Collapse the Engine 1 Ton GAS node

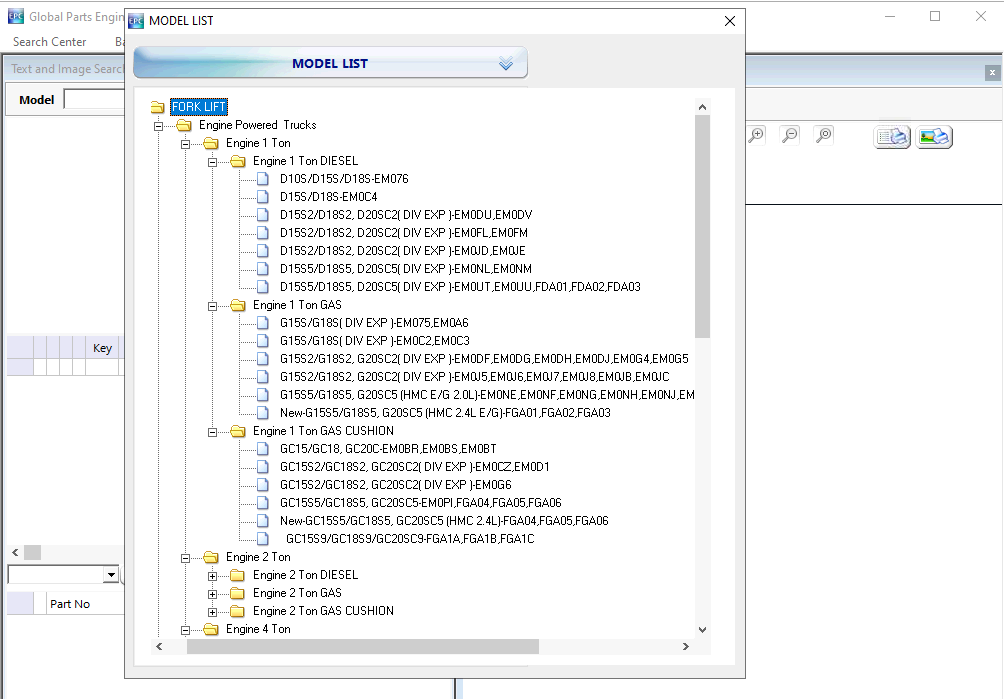213,306
